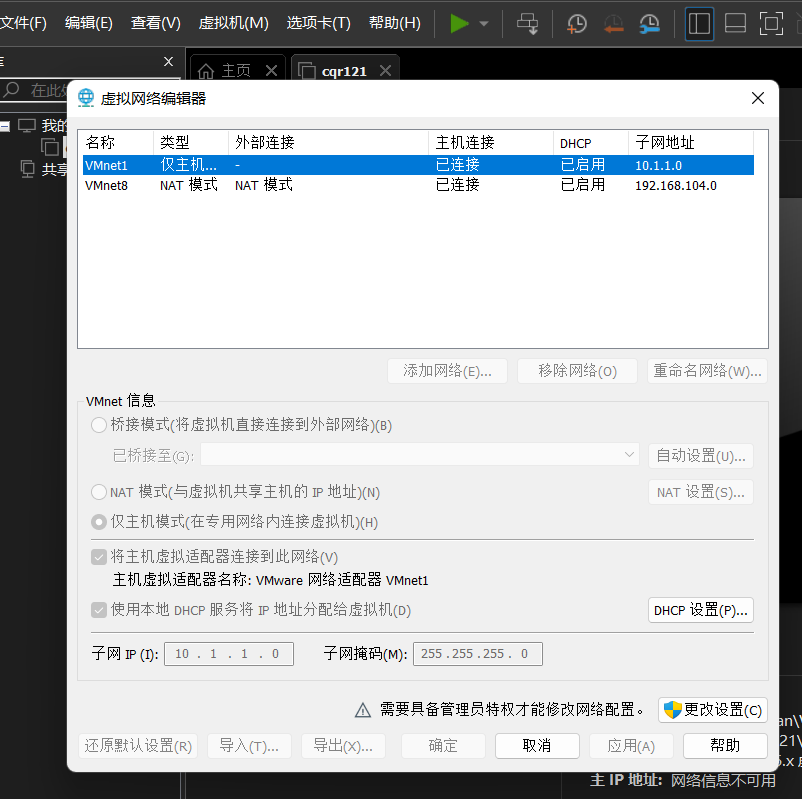
Task: Select the 仅主机模式 radio button
Action: click(x=99, y=522)
